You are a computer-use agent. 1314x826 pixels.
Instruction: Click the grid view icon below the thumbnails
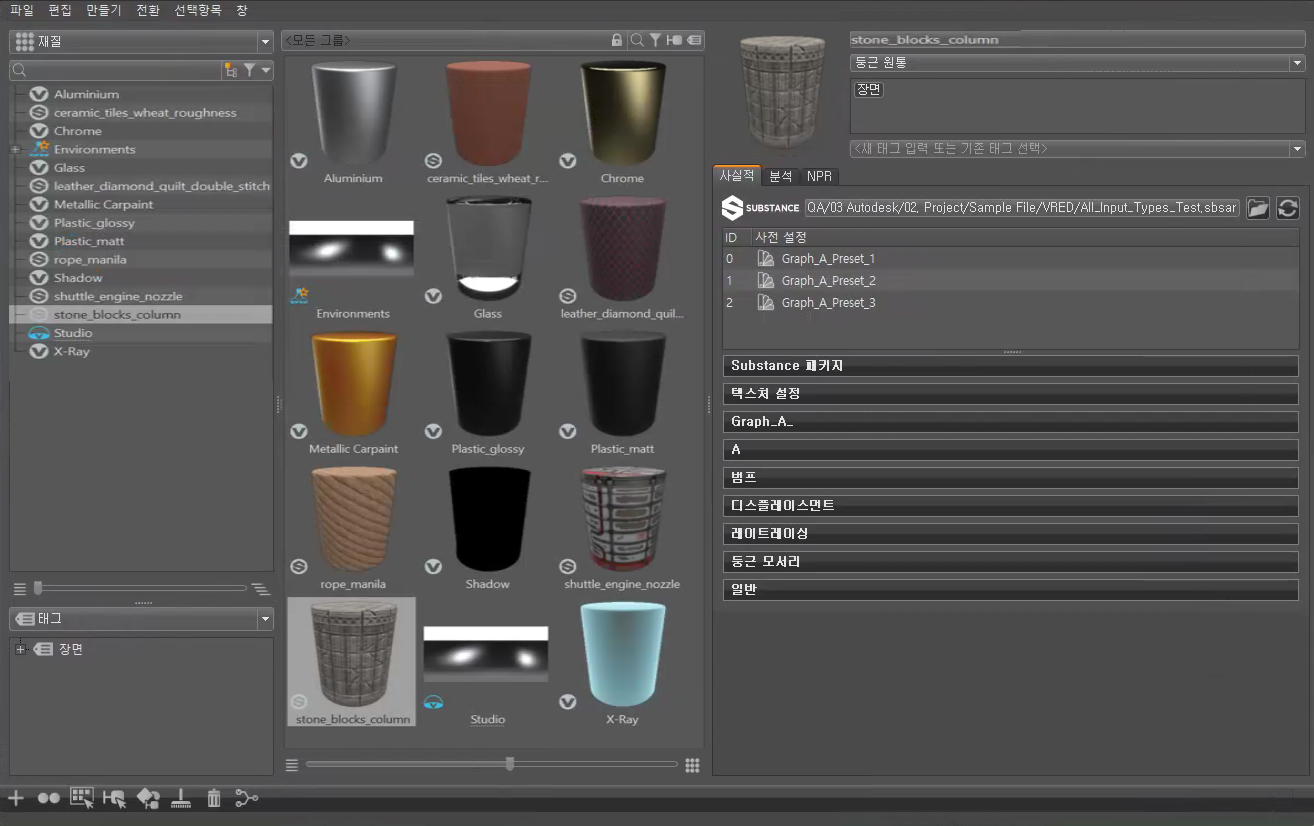pos(692,765)
